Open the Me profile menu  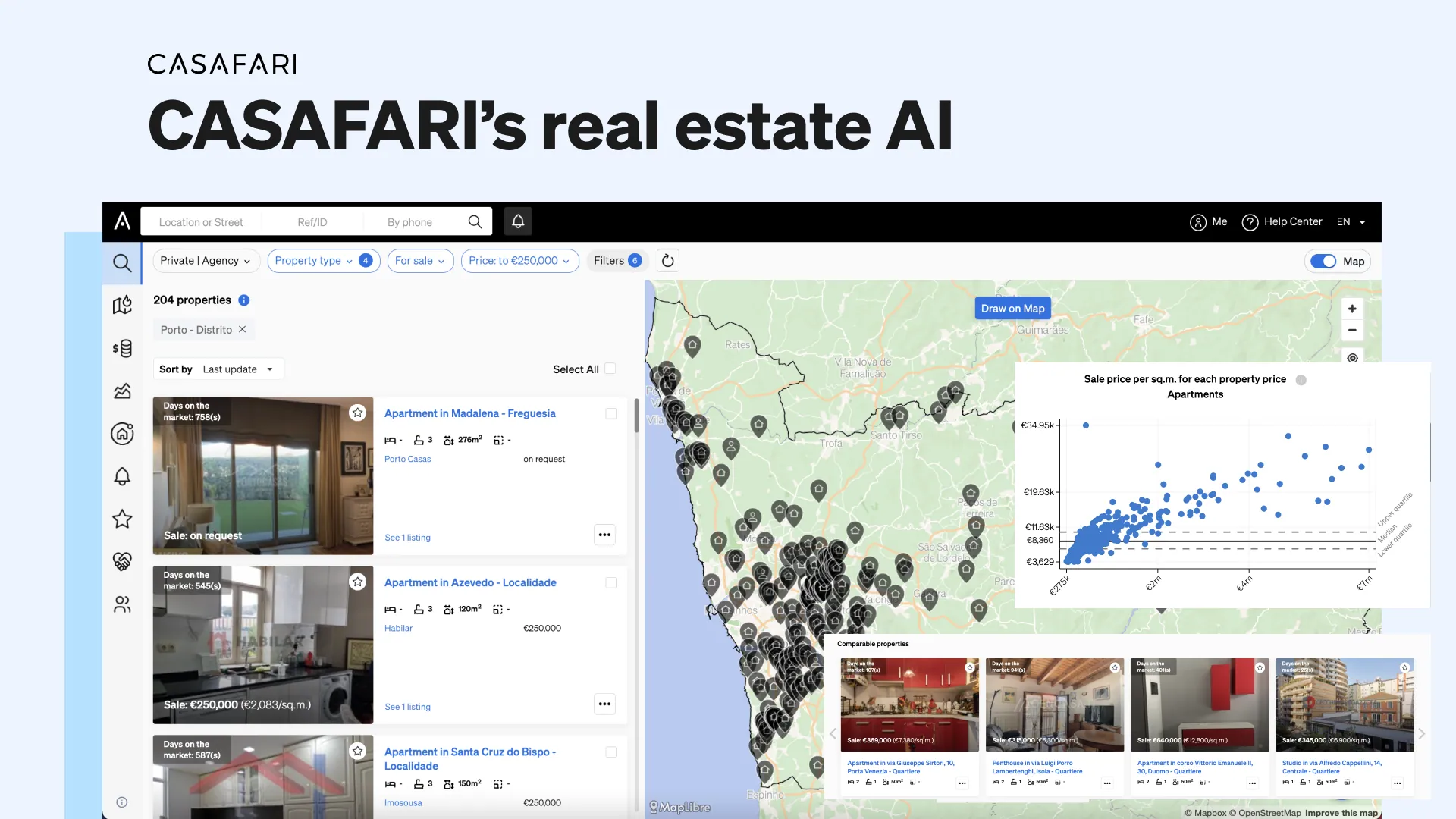(1209, 221)
